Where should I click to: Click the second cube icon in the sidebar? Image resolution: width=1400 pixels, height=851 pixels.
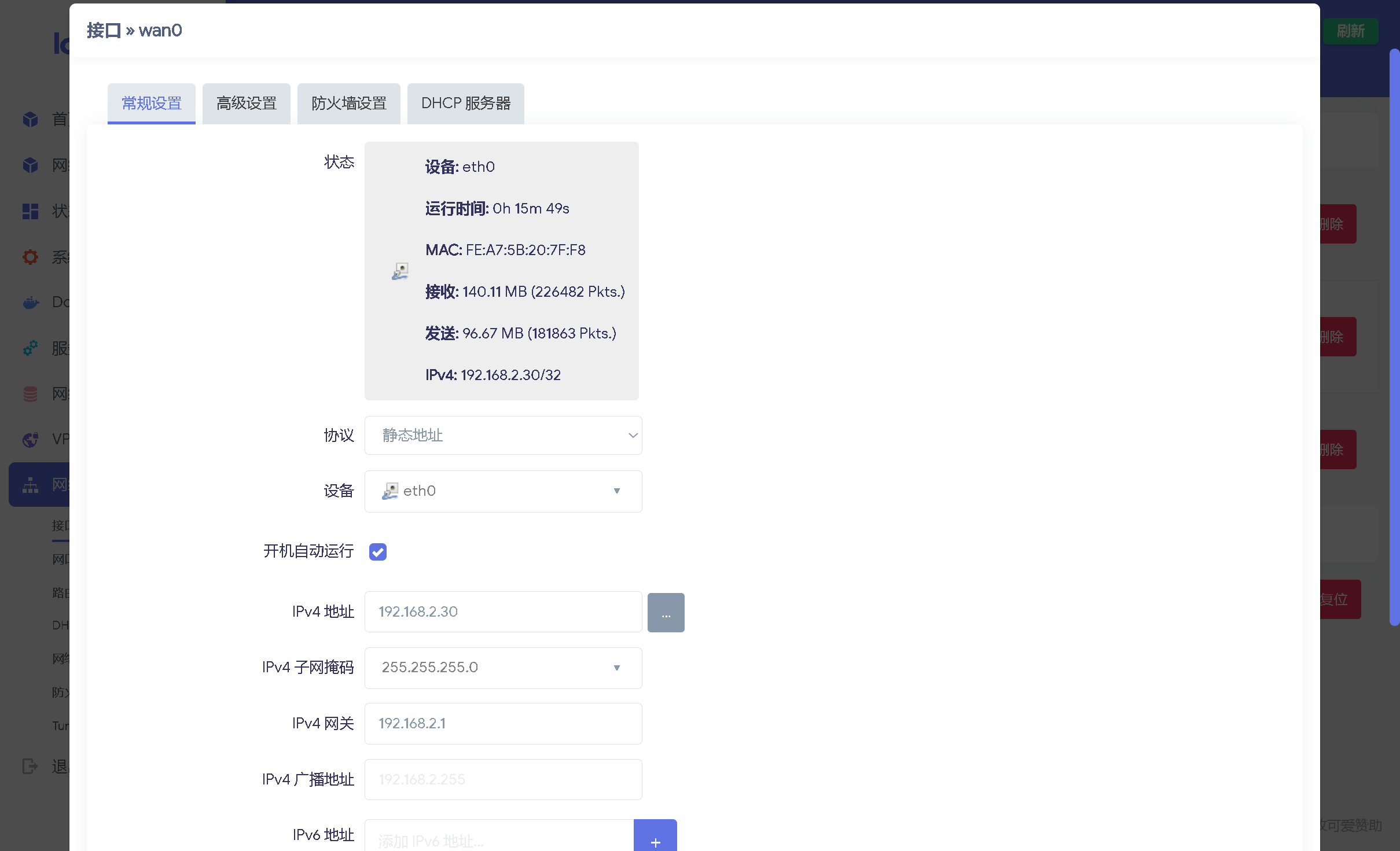(30, 165)
